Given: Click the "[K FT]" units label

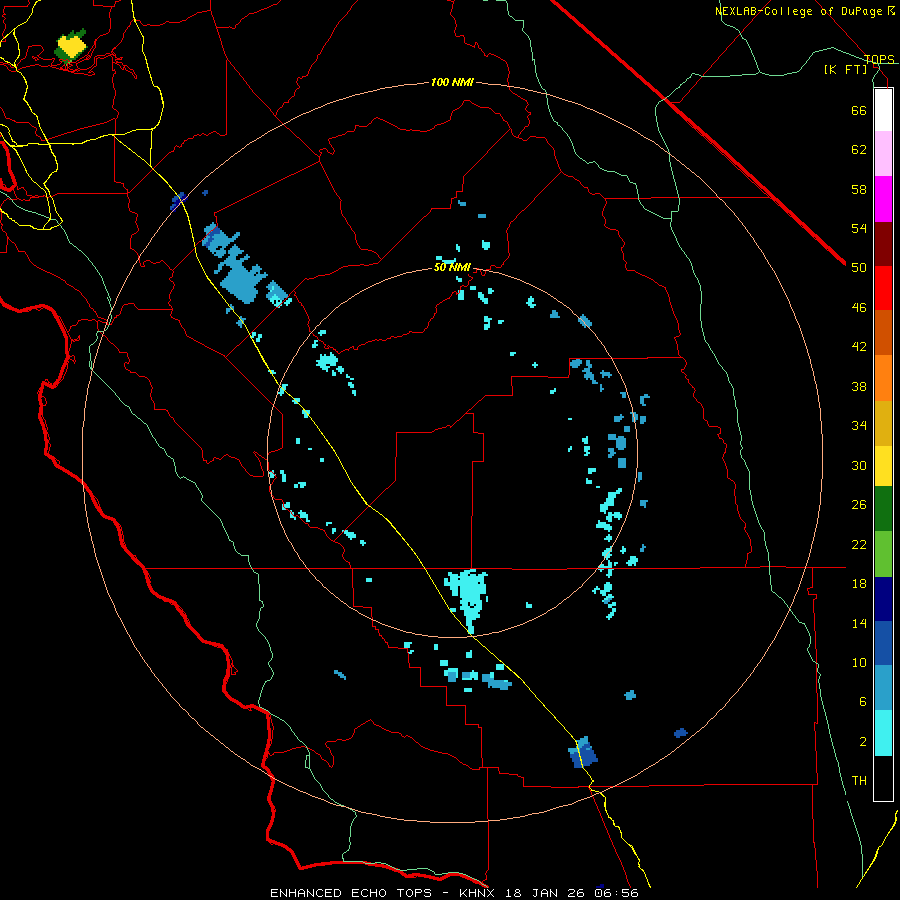Looking at the screenshot, I should (845, 70).
